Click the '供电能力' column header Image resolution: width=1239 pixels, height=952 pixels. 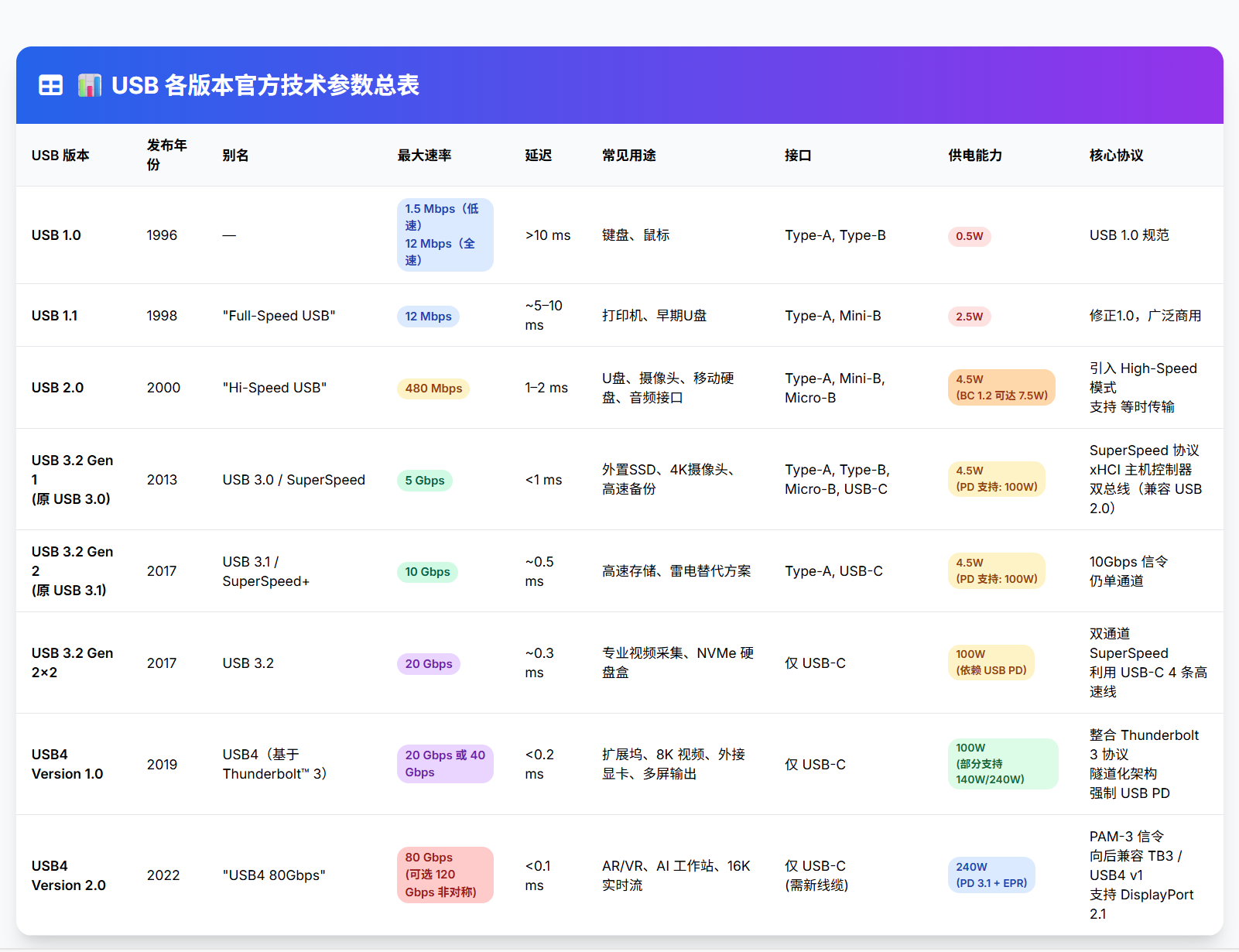click(x=975, y=156)
